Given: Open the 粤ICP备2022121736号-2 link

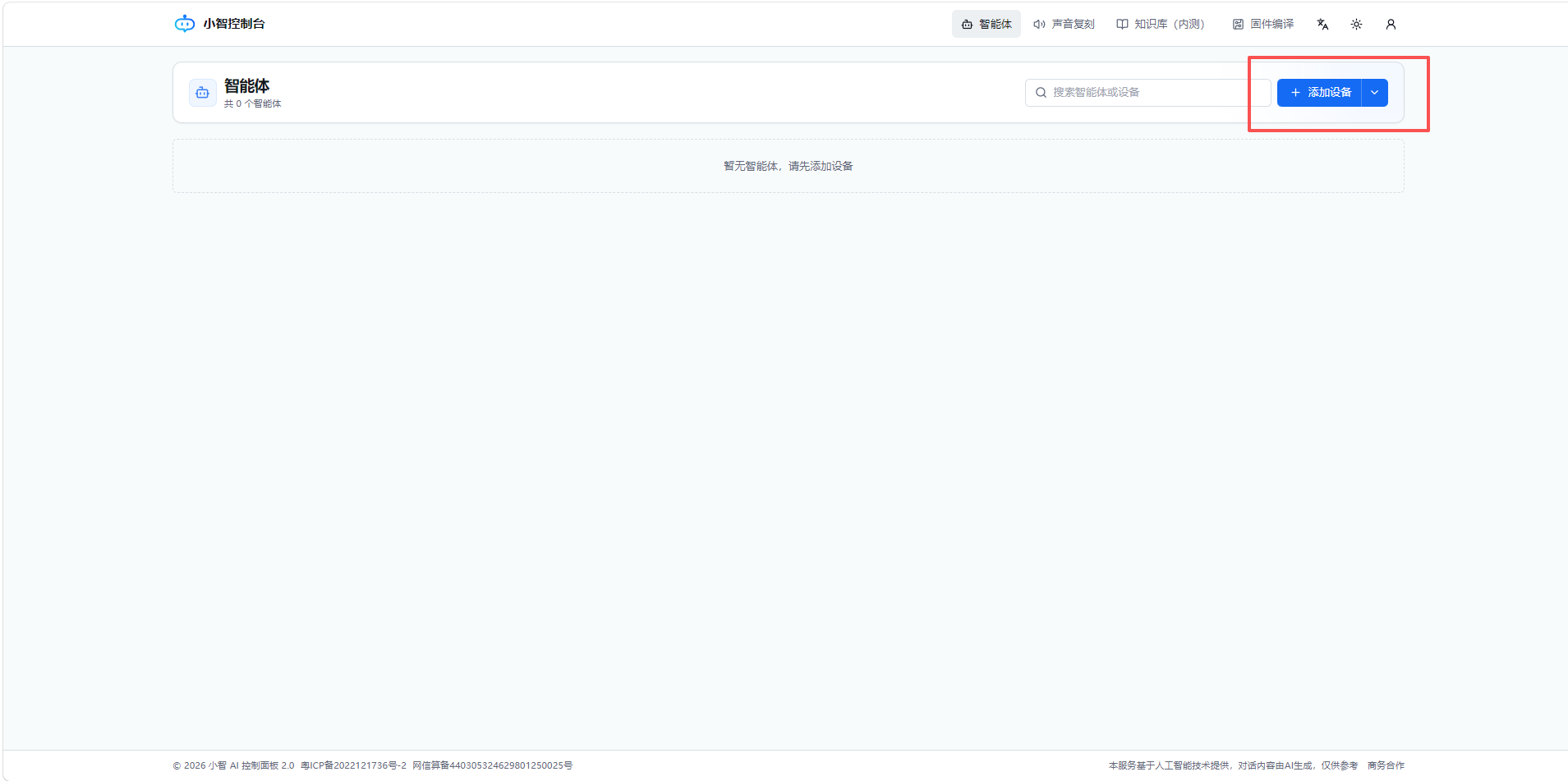Looking at the screenshot, I should [x=353, y=765].
